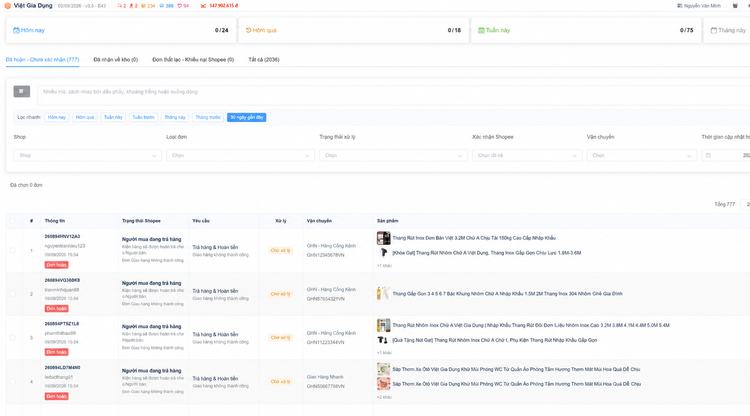
Task: Click the Hôm qua 0/18 summary card
Action: [x=353, y=30]
